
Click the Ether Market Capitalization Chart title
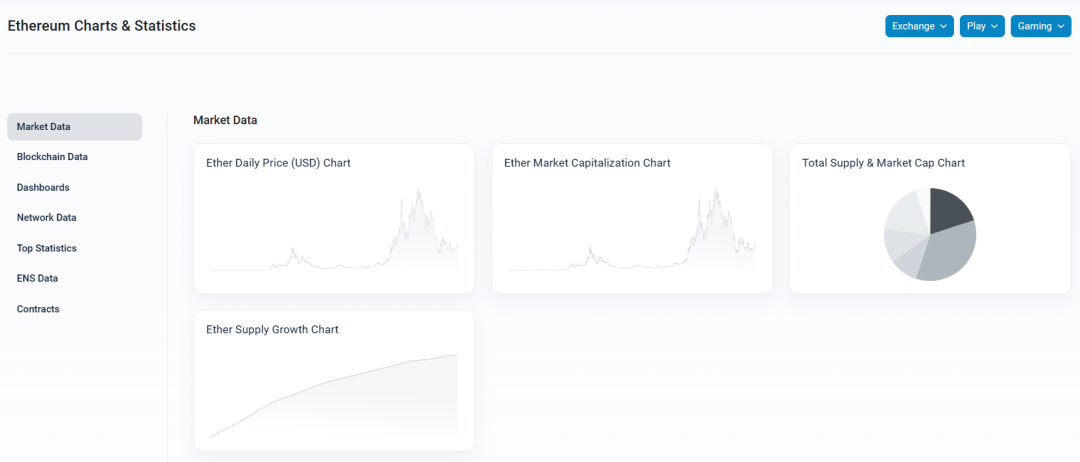coord(587,163)
